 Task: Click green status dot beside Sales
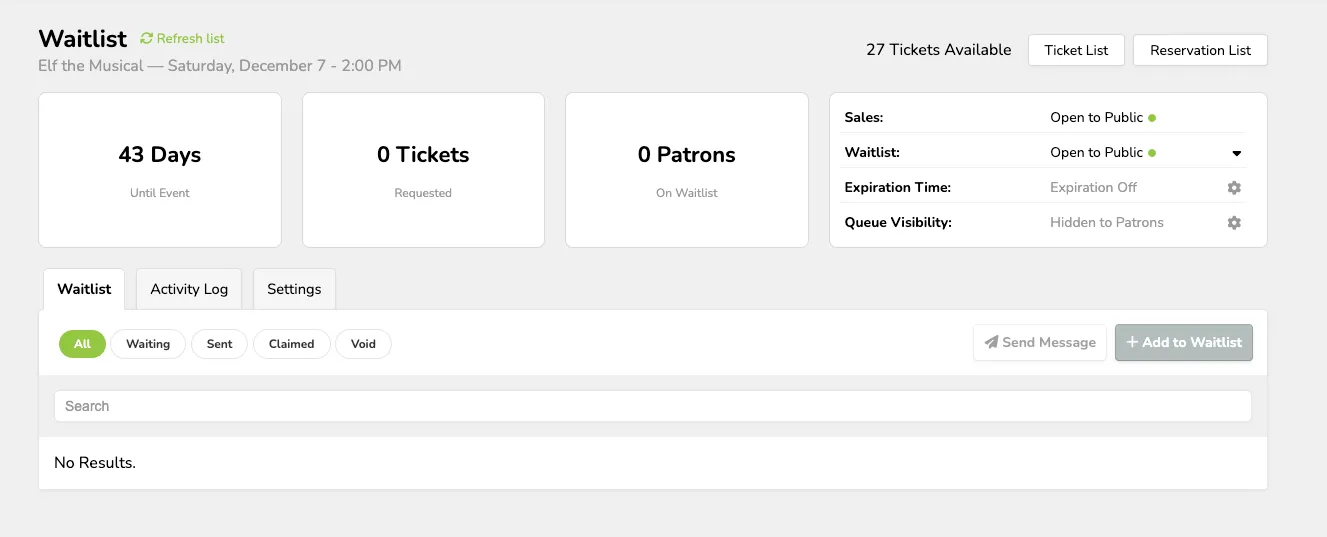pos(1152,118)
